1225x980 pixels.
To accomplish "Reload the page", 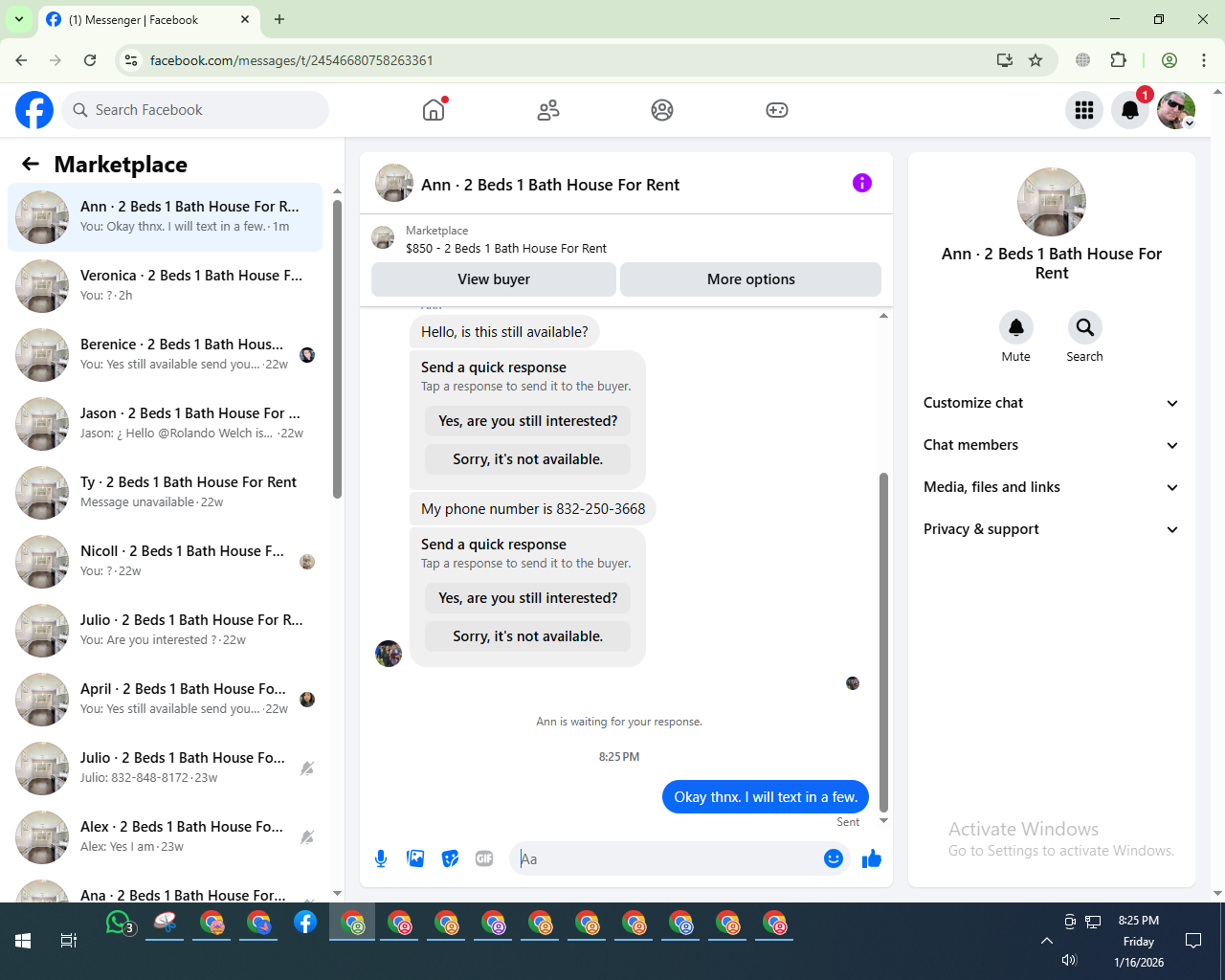I will pos(90,60).
